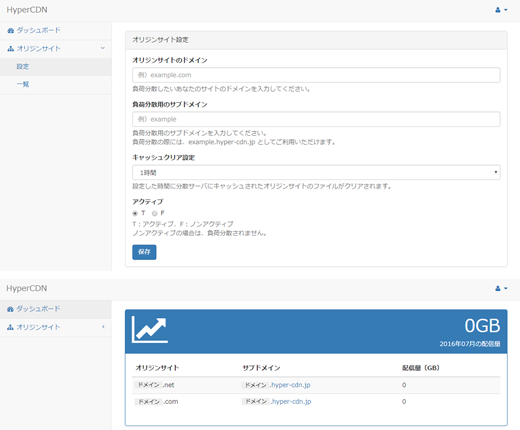The width and height of the screenshot is (520, 430).
Task: Collapse the upper オリジンサイト sidebar chevron
Action: click(x=103, y=48)
